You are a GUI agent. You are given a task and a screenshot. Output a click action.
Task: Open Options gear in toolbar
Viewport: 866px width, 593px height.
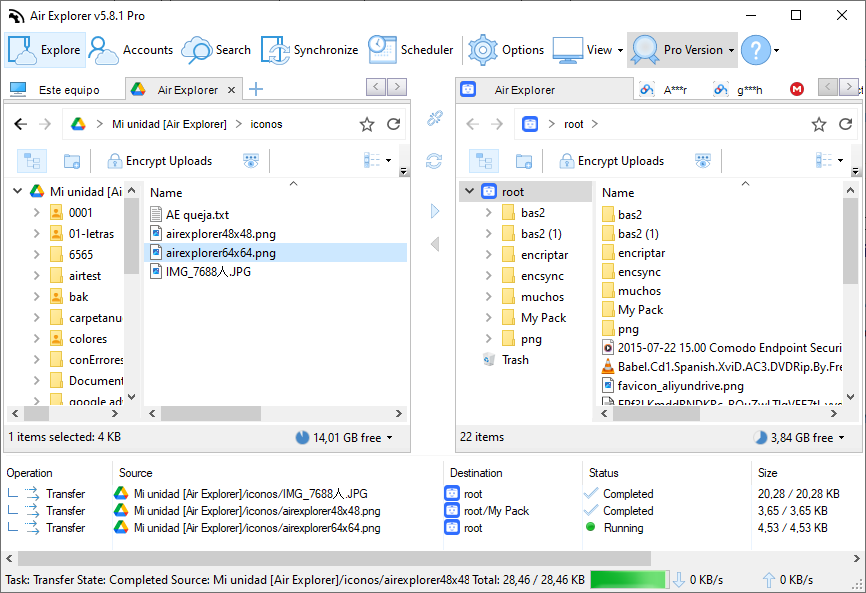coord(507,50)
